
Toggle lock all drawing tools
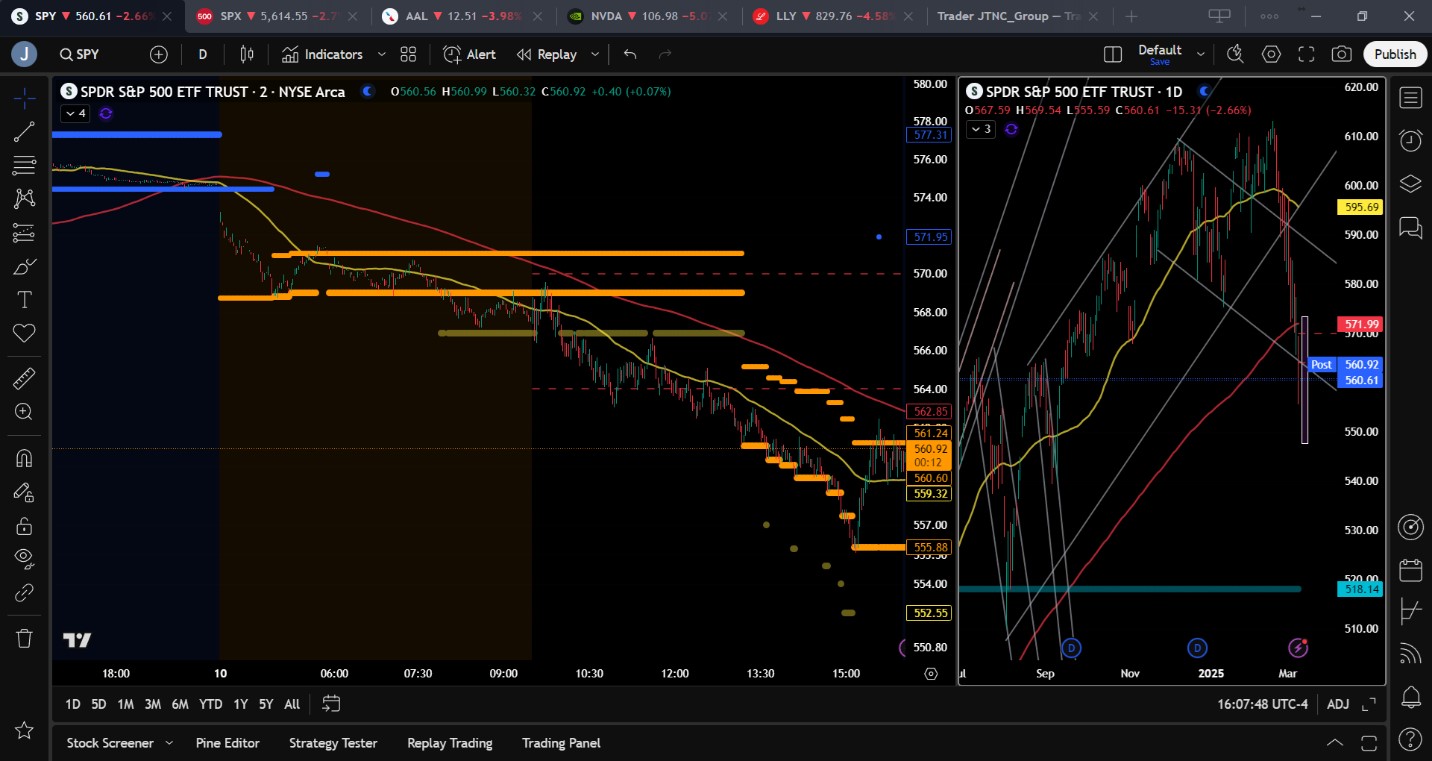pyautogui.click(x=25, y=525)
